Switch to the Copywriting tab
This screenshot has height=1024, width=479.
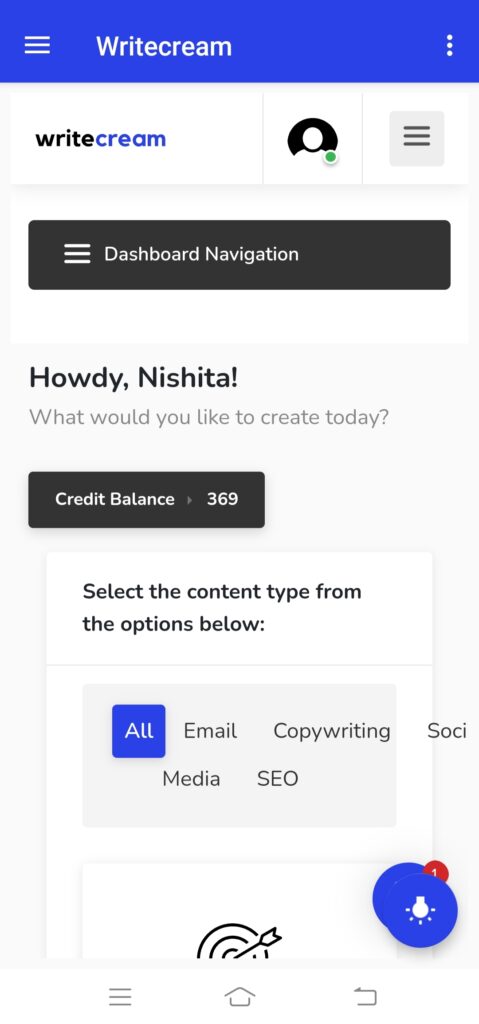331,731
